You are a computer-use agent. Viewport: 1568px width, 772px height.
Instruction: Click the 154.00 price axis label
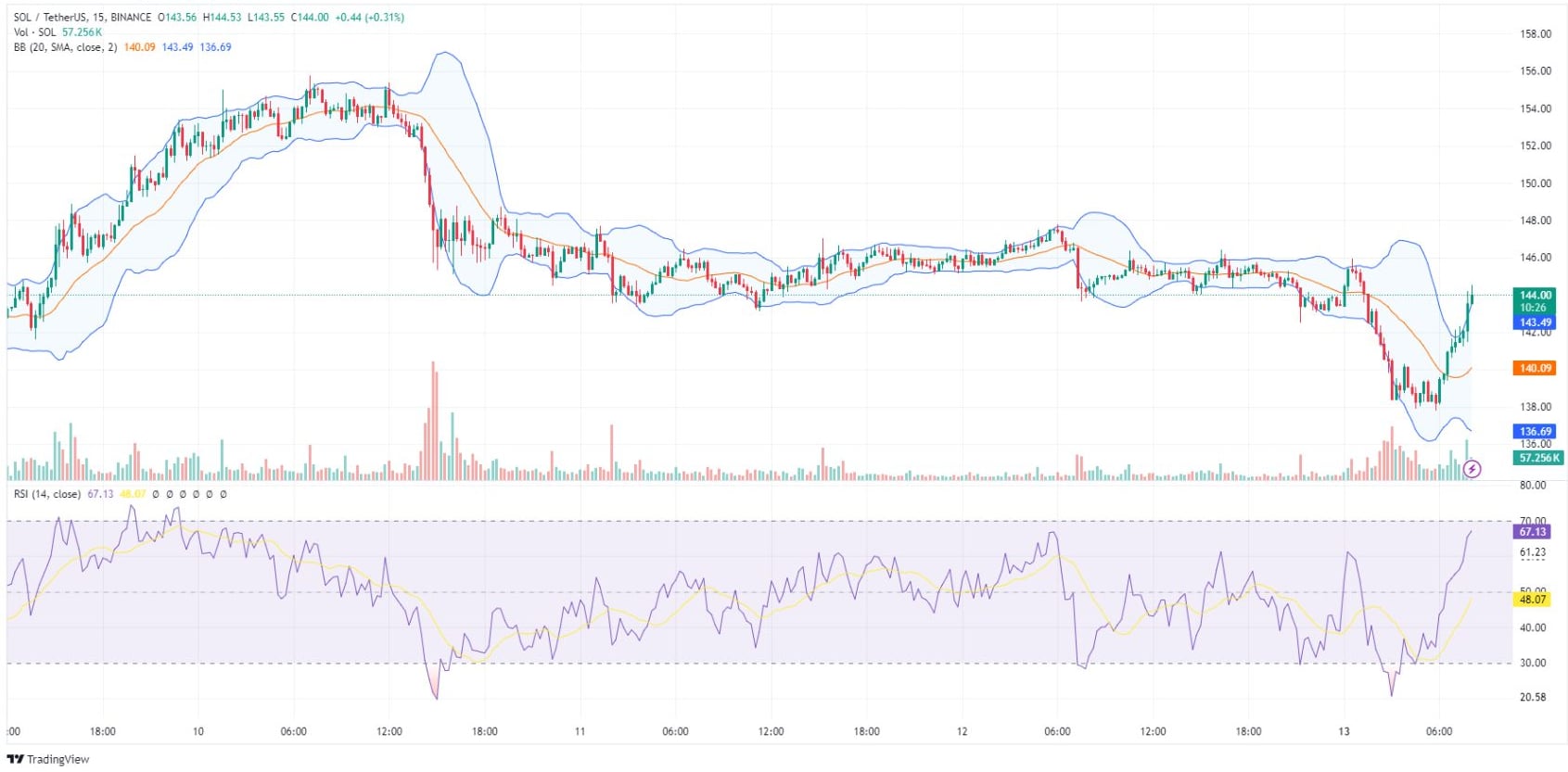1536,108
